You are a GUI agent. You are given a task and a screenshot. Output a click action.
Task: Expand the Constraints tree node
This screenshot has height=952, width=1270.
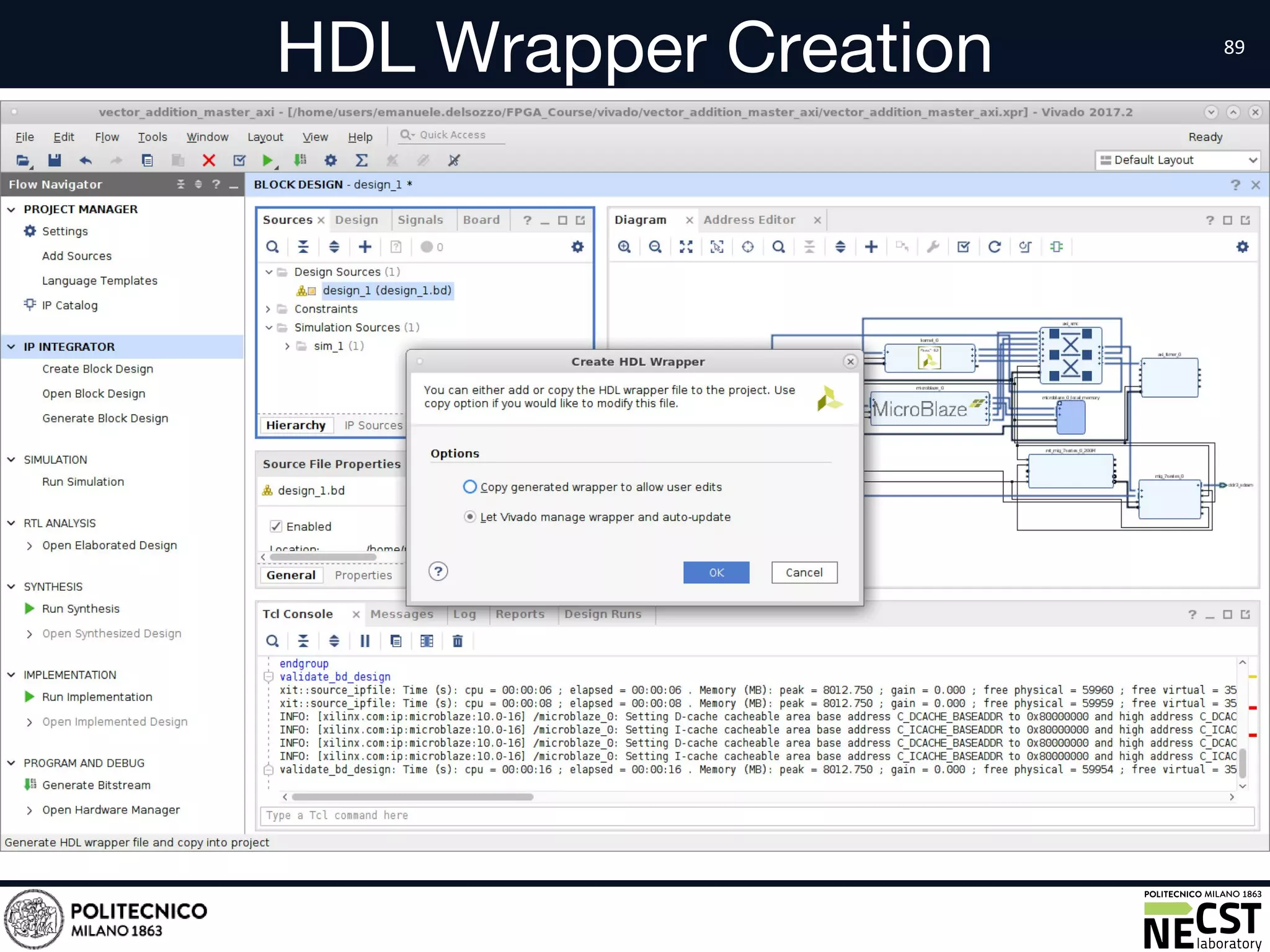[x=269, y=309]
